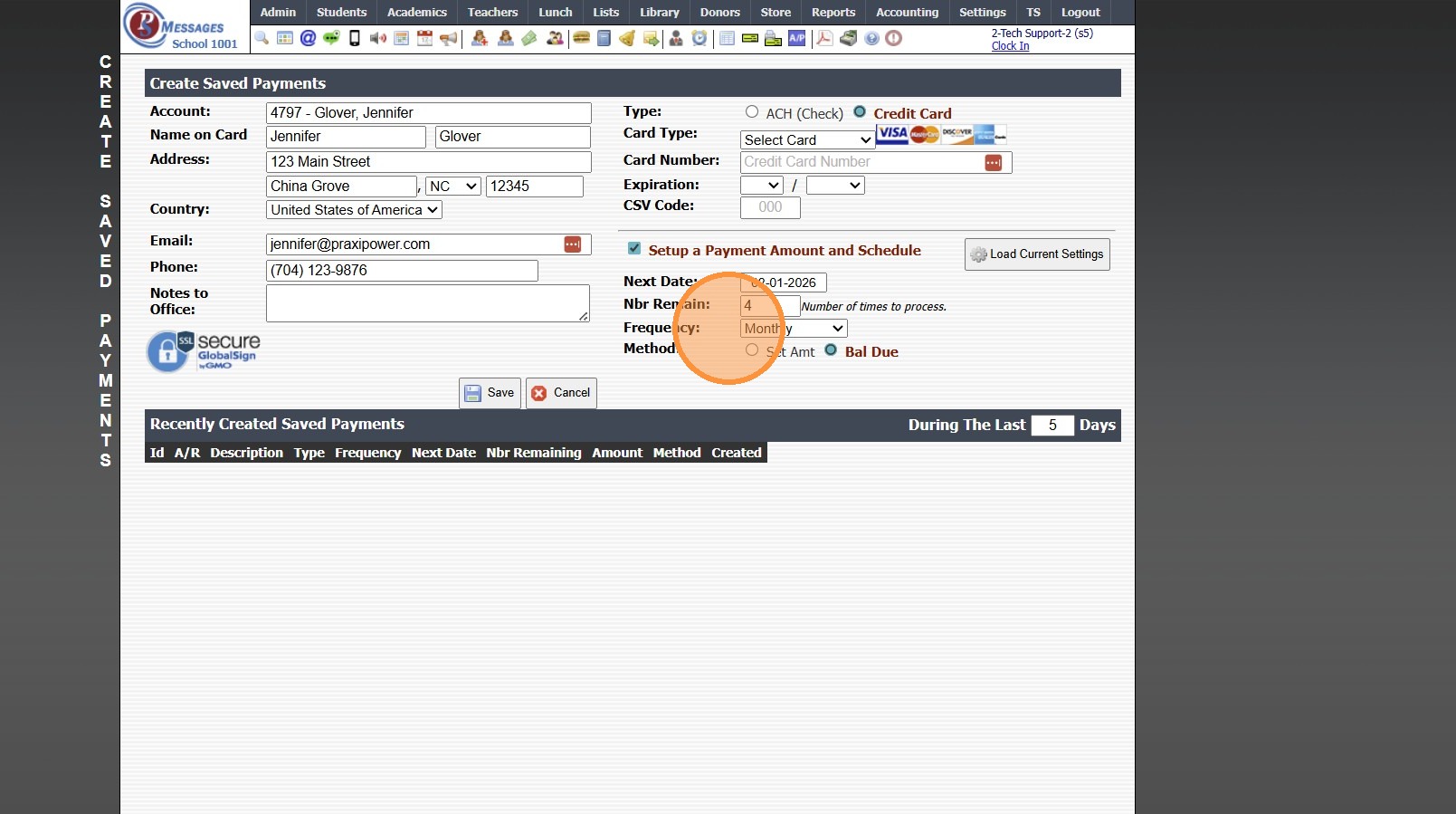Click the printer with check toolbar icon

coord(774,38)
